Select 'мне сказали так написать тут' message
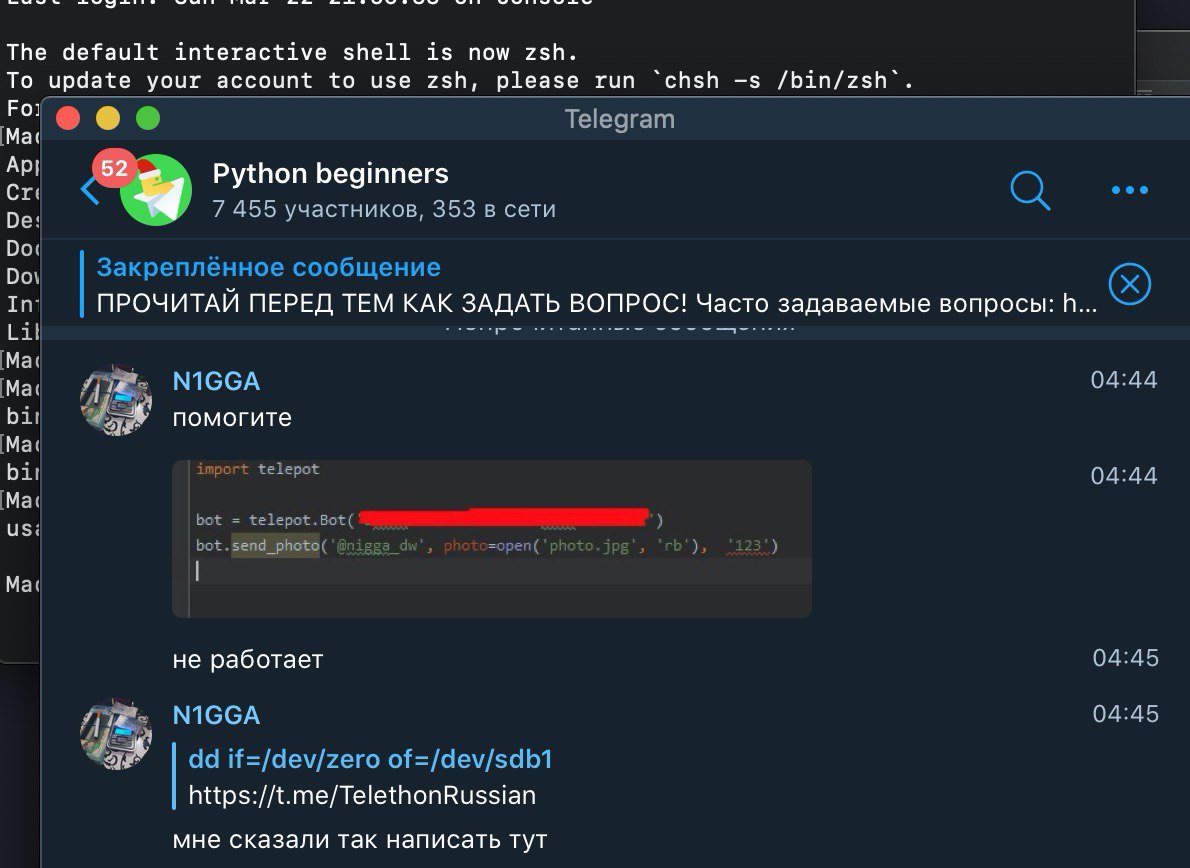 click(x=360, y=840)
